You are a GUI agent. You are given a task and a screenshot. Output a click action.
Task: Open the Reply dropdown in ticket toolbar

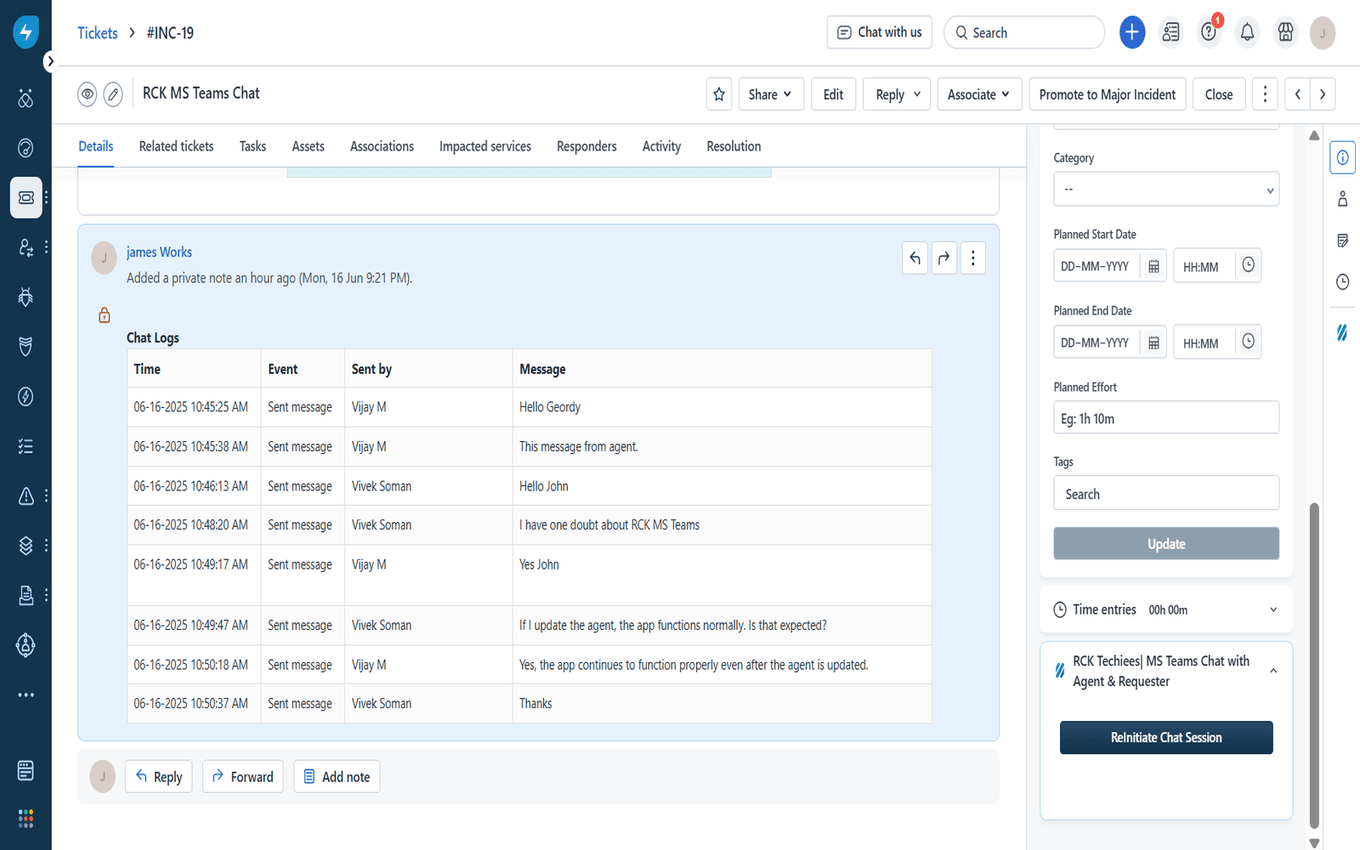(897, 94)
